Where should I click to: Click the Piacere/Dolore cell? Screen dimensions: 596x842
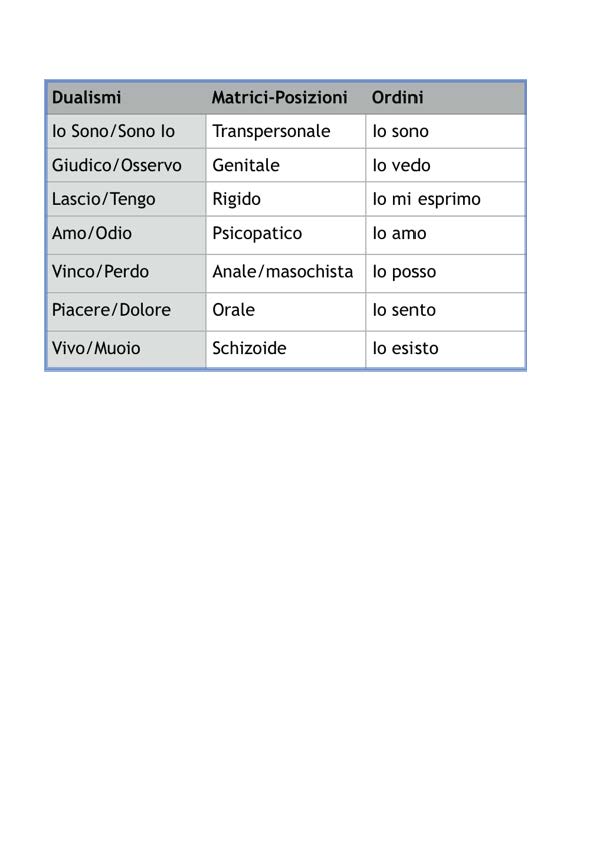[x=126, y=311]
